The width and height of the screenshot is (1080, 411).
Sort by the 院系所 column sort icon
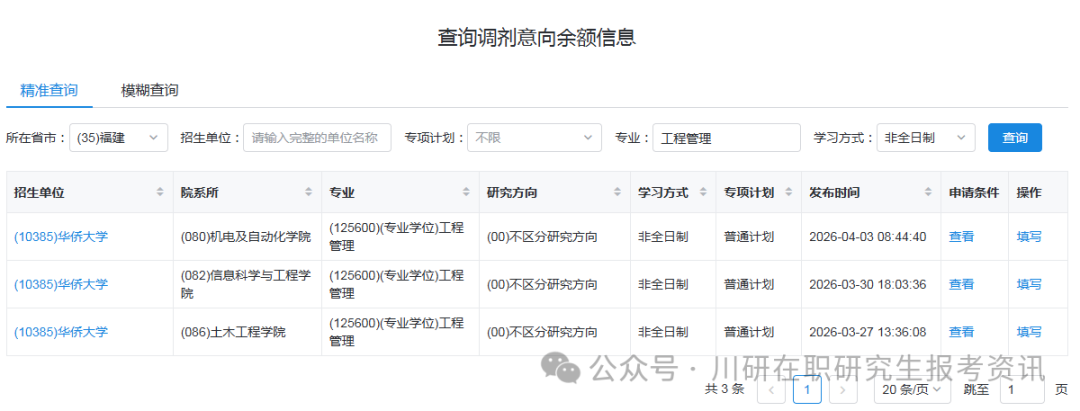(309, 192)
